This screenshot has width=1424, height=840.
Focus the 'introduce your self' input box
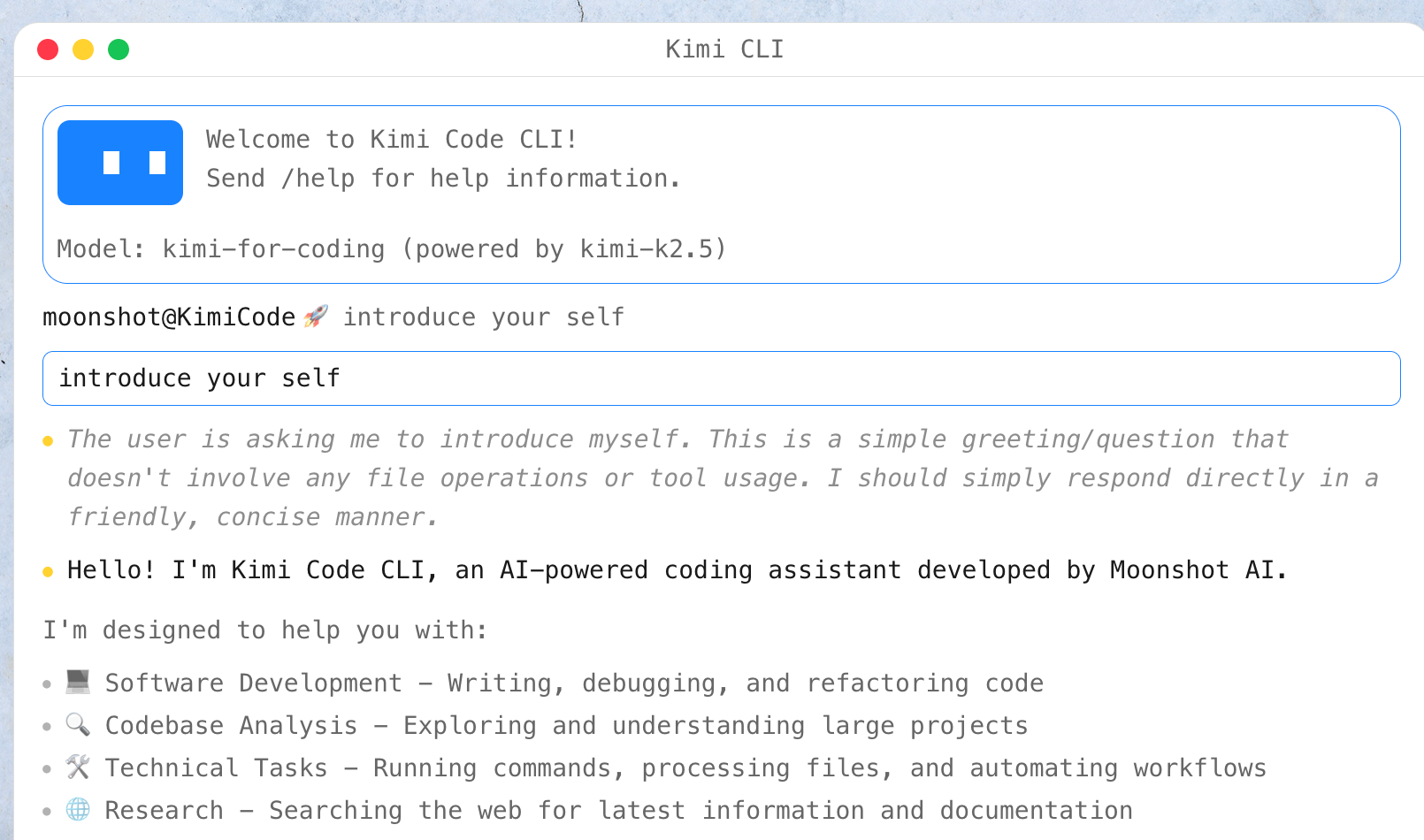pos(721,378)
